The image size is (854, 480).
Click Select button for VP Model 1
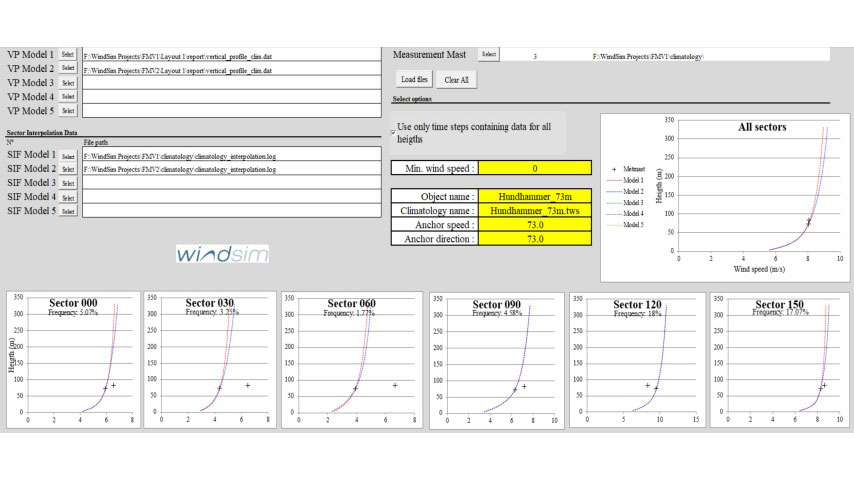(x=68, y=54)
